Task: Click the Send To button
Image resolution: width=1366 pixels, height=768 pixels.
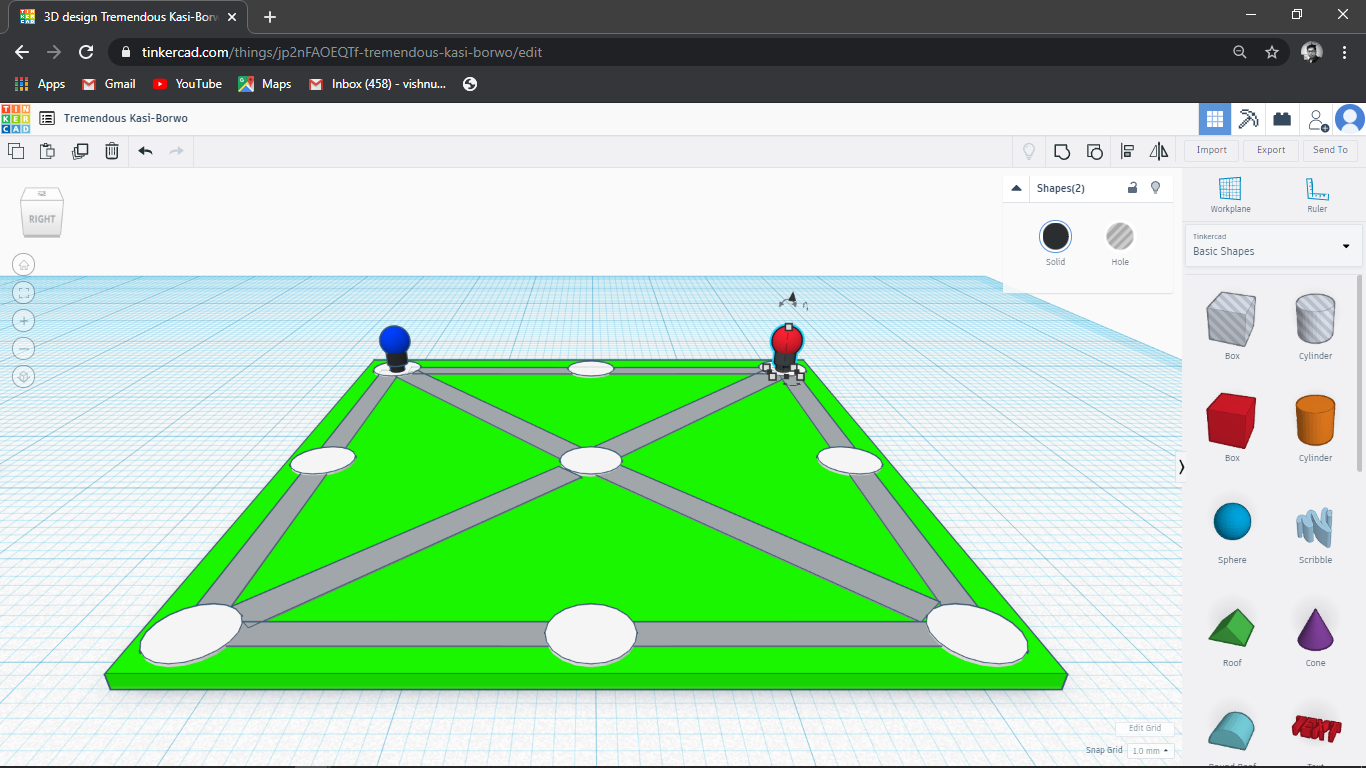Action: (x=1330, y=150)
